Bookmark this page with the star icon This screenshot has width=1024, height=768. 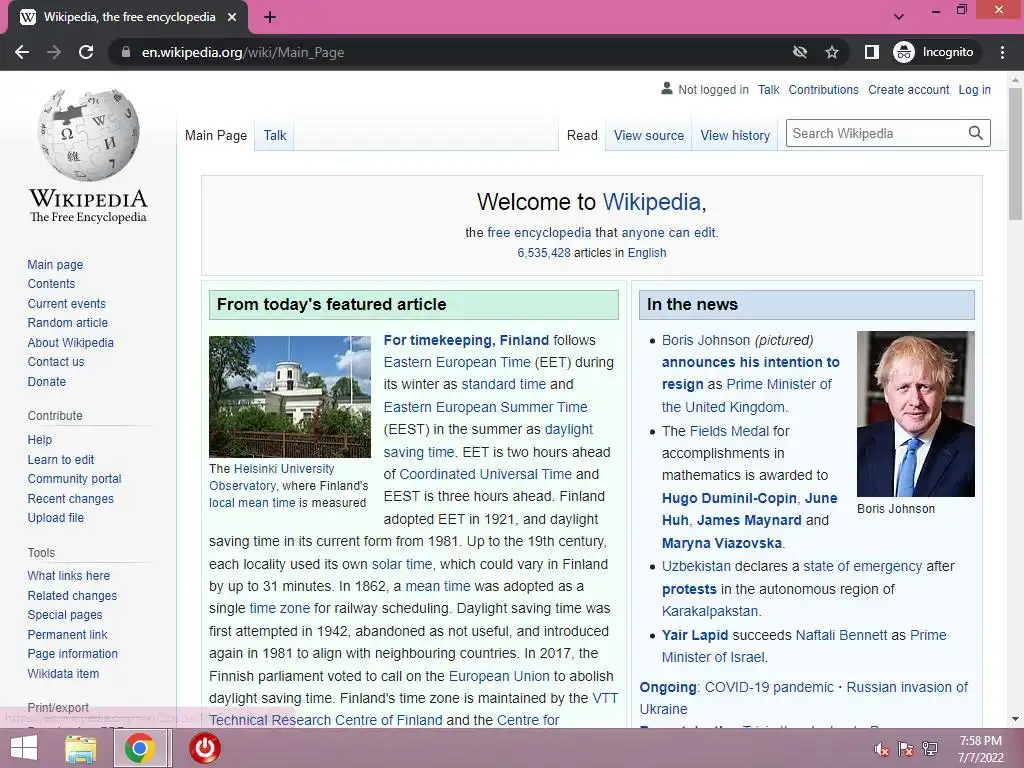[x=831, y=52]
